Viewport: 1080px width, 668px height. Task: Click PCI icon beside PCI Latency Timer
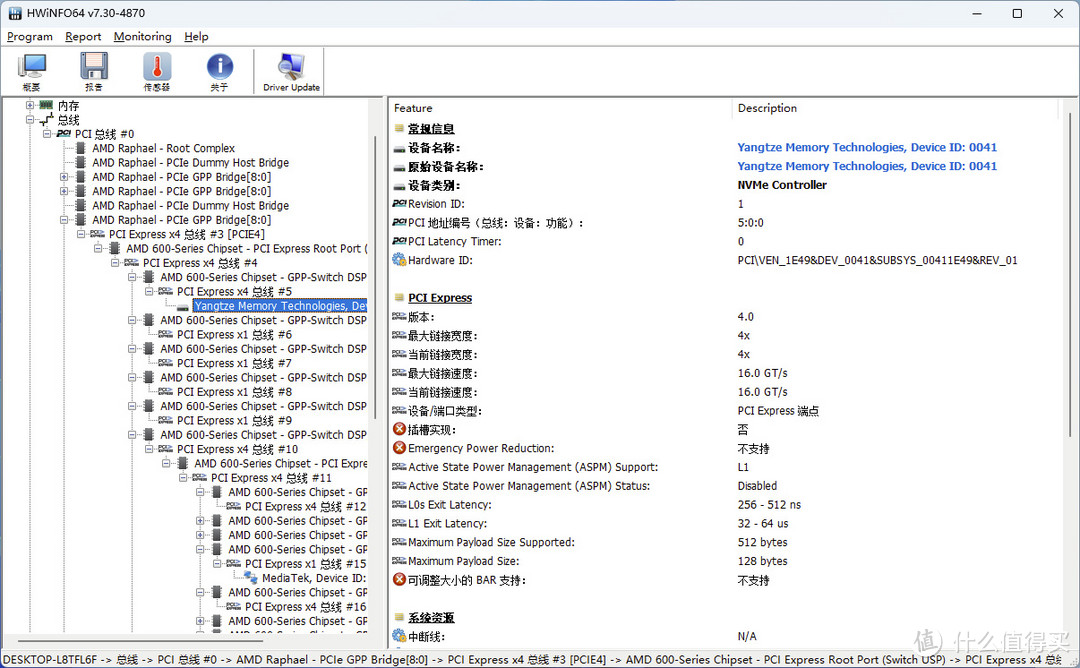pyautogui.click(x=399, y=241)
